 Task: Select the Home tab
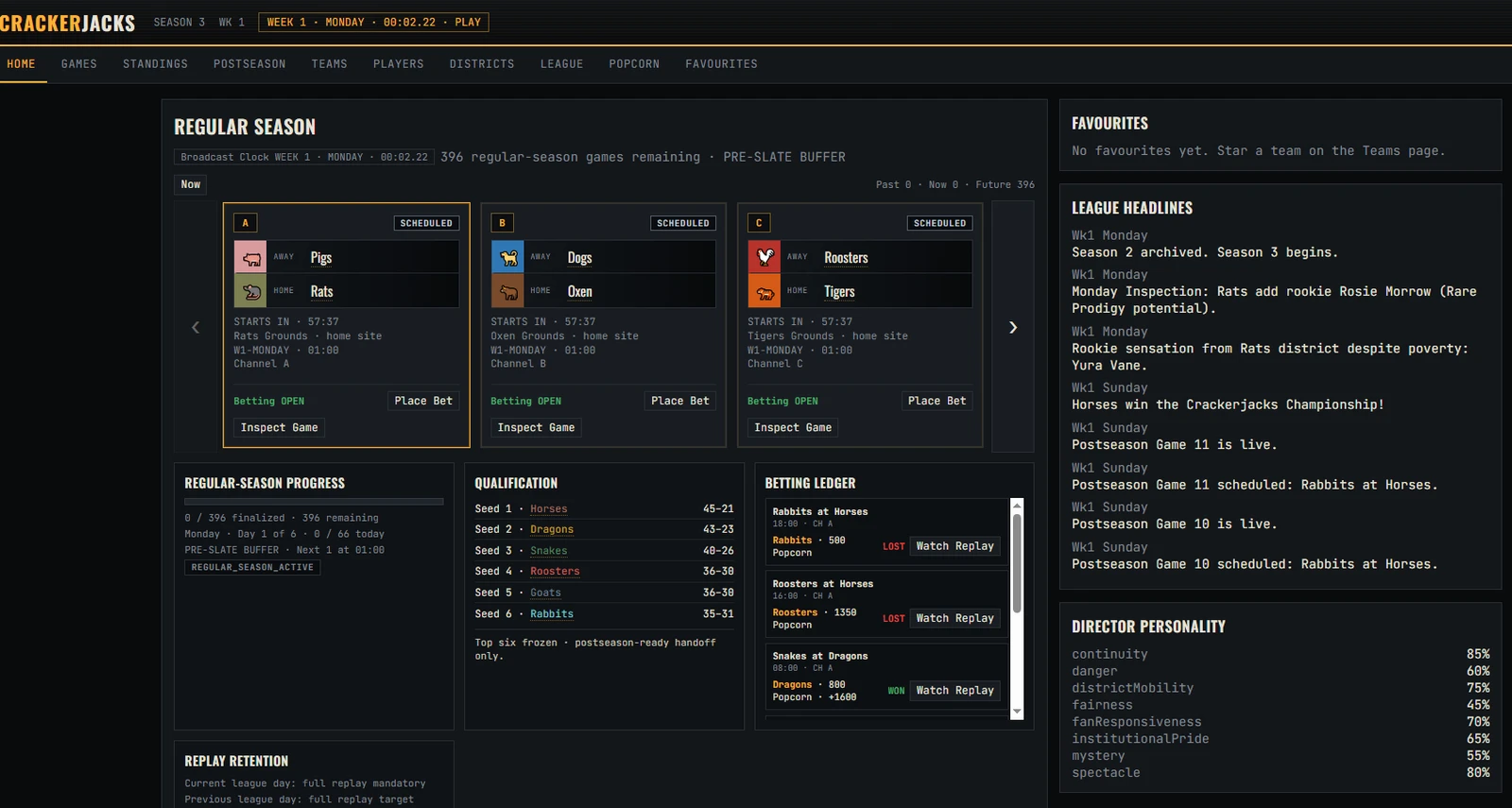click(21, 64)
